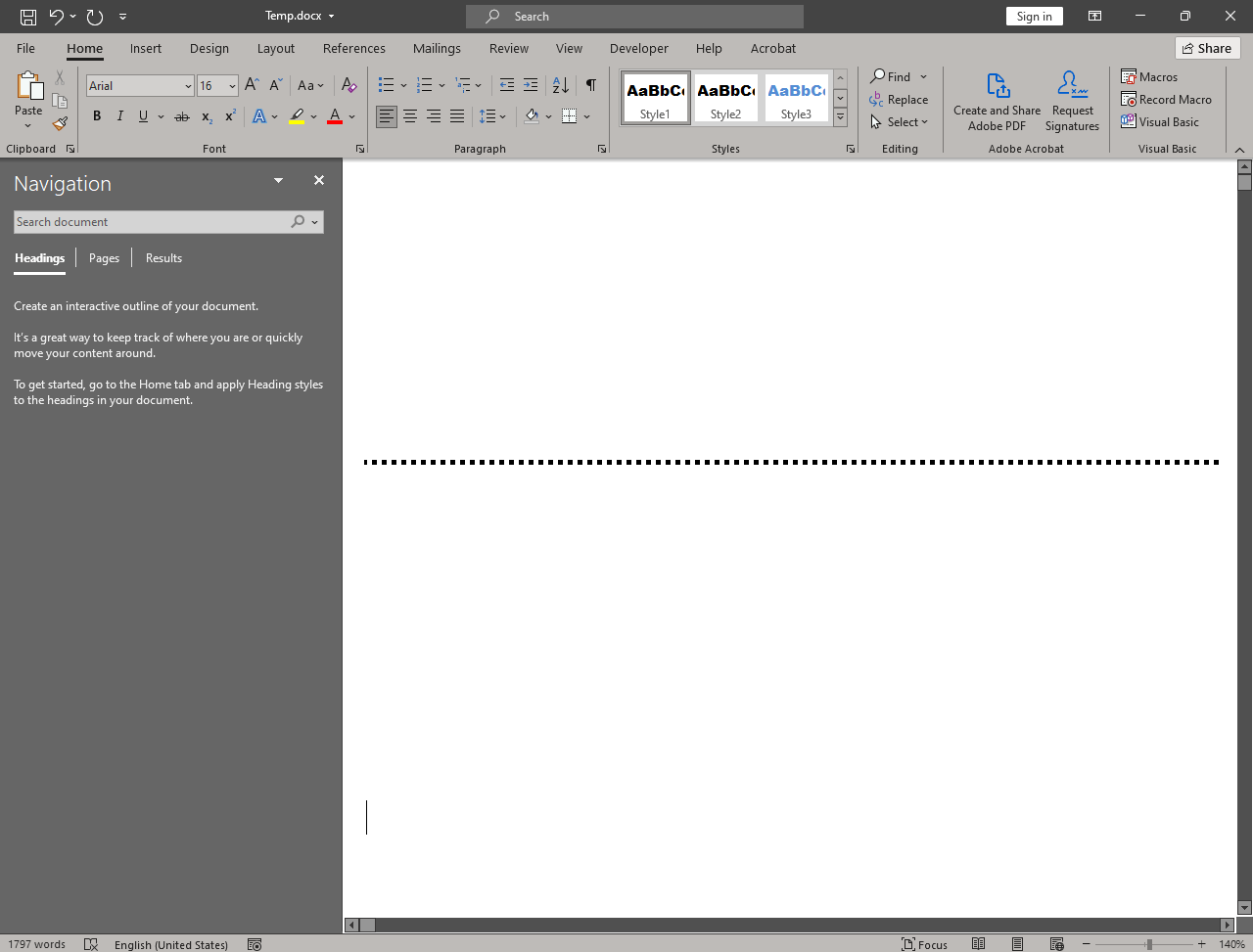Screen dimensions: 1253x952
Task: Open the Select dropdown in Editing
Action: tap(899, 122)
